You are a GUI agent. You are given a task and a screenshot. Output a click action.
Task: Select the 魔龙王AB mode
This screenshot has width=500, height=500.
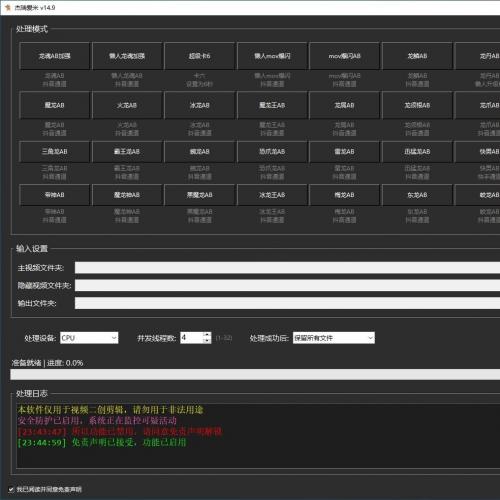(x=272, y=105)
